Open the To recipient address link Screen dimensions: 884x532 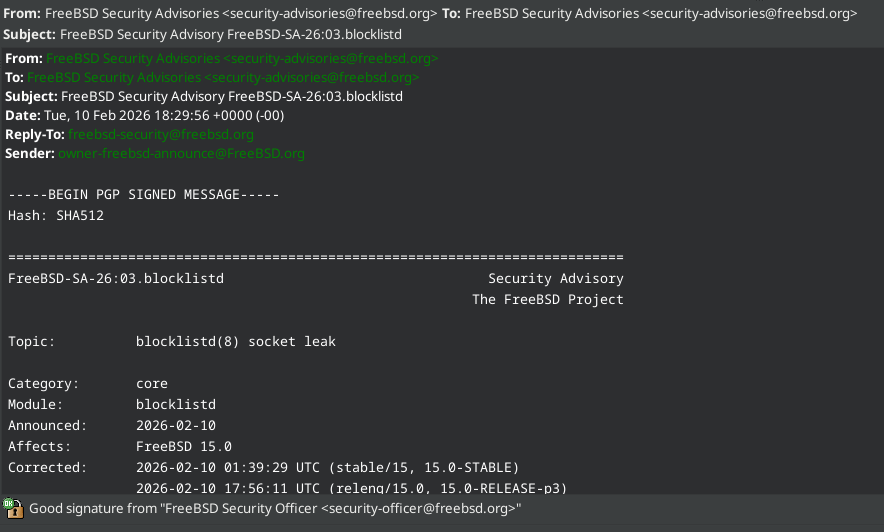tap(222, 77)
